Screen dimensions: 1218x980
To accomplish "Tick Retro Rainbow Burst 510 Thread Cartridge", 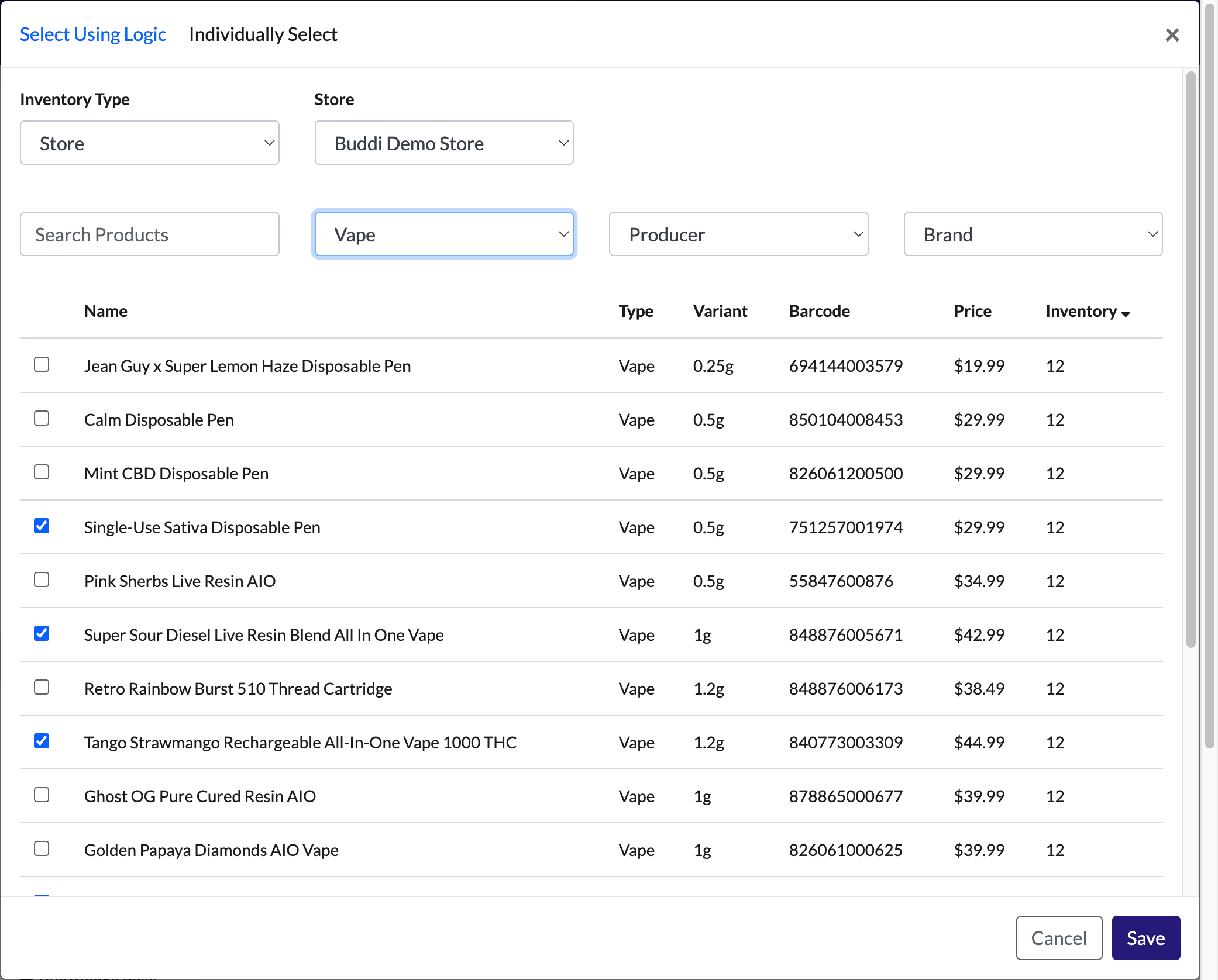I will pyautogui.click(x=42, y=687).
